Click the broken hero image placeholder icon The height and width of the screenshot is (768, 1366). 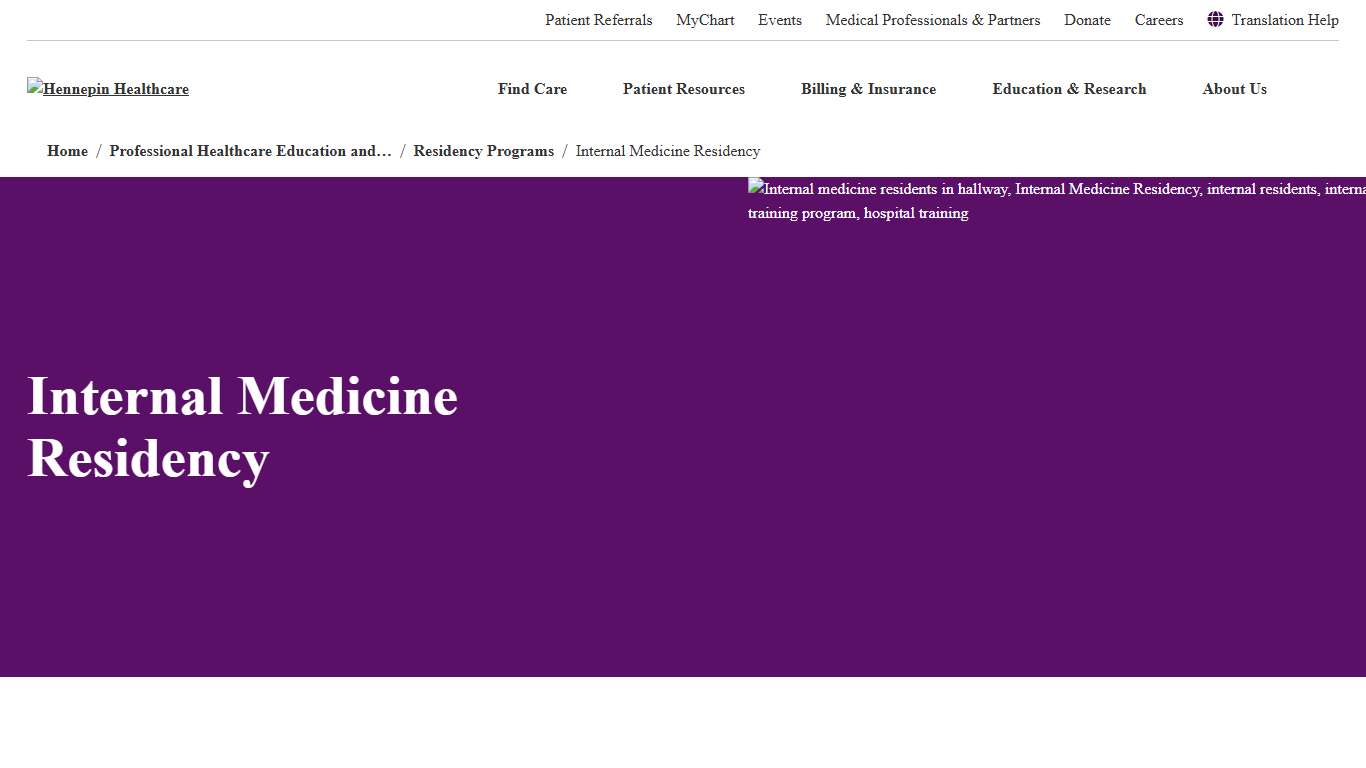point(754,188)
